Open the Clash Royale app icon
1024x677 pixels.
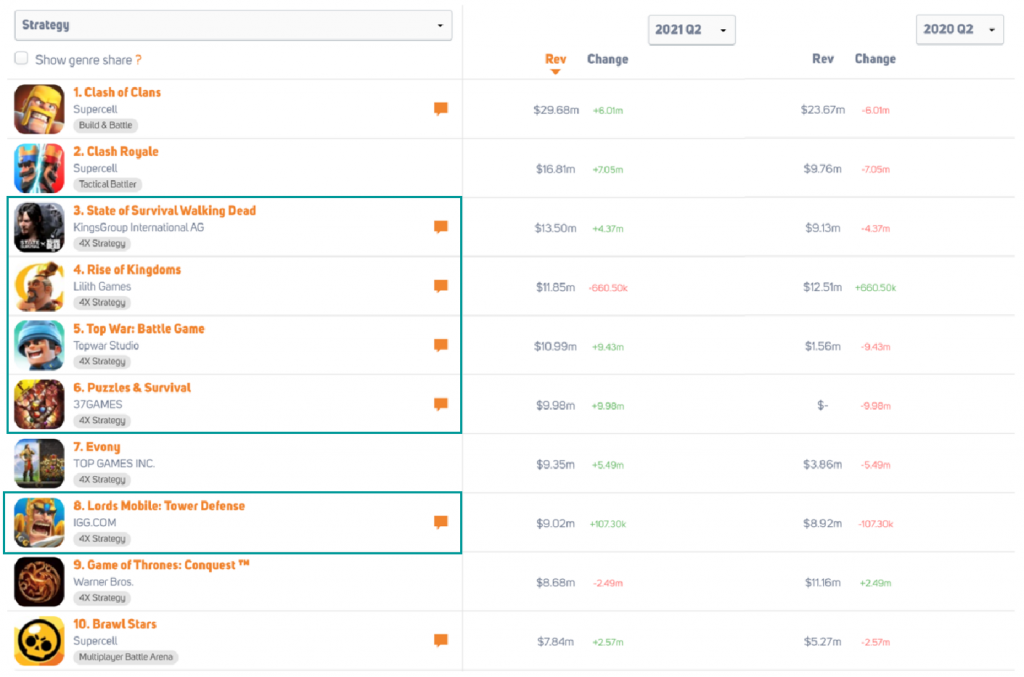39,168
